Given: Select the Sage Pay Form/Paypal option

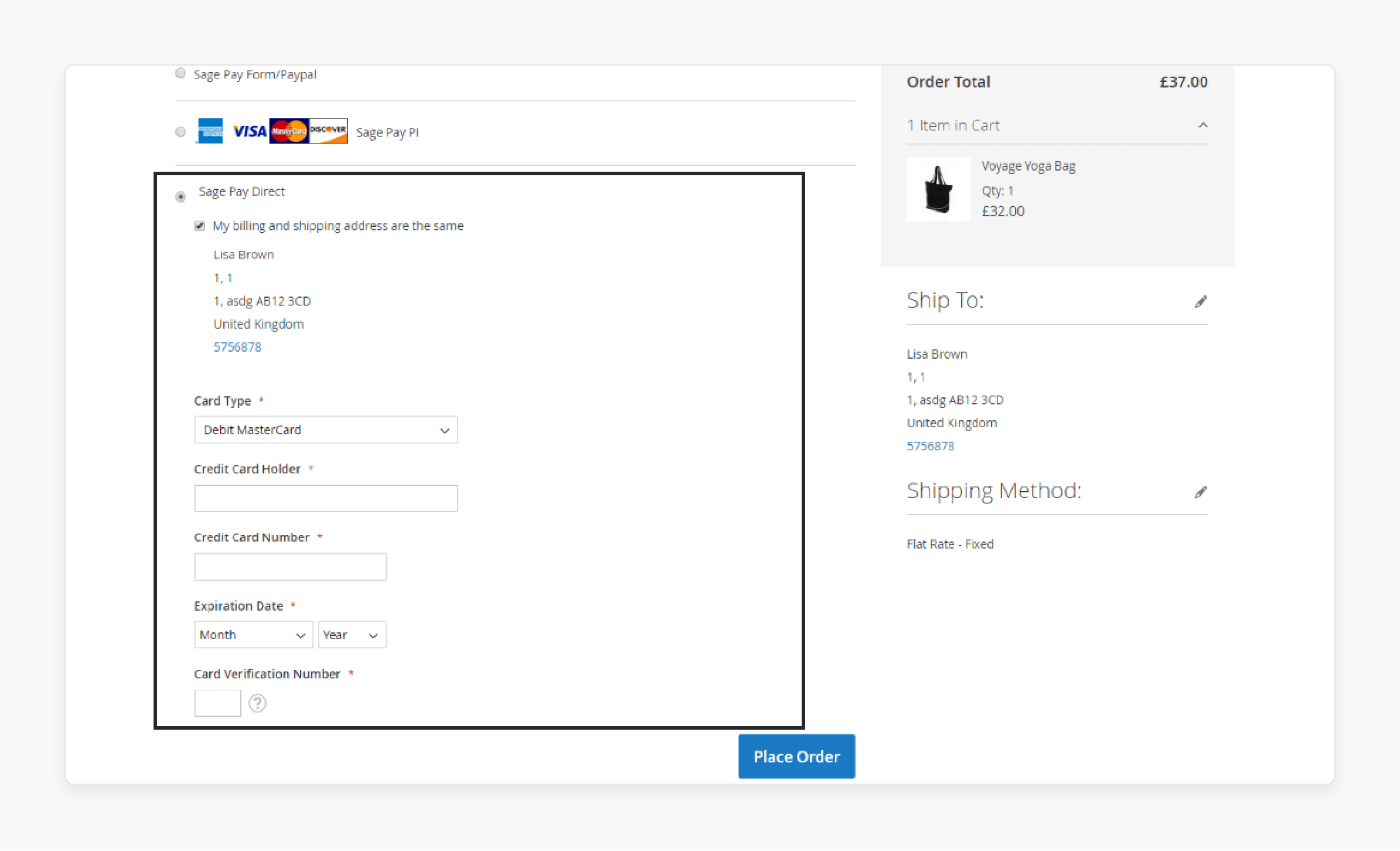Looking at the screenshot, I should point(181,73).
